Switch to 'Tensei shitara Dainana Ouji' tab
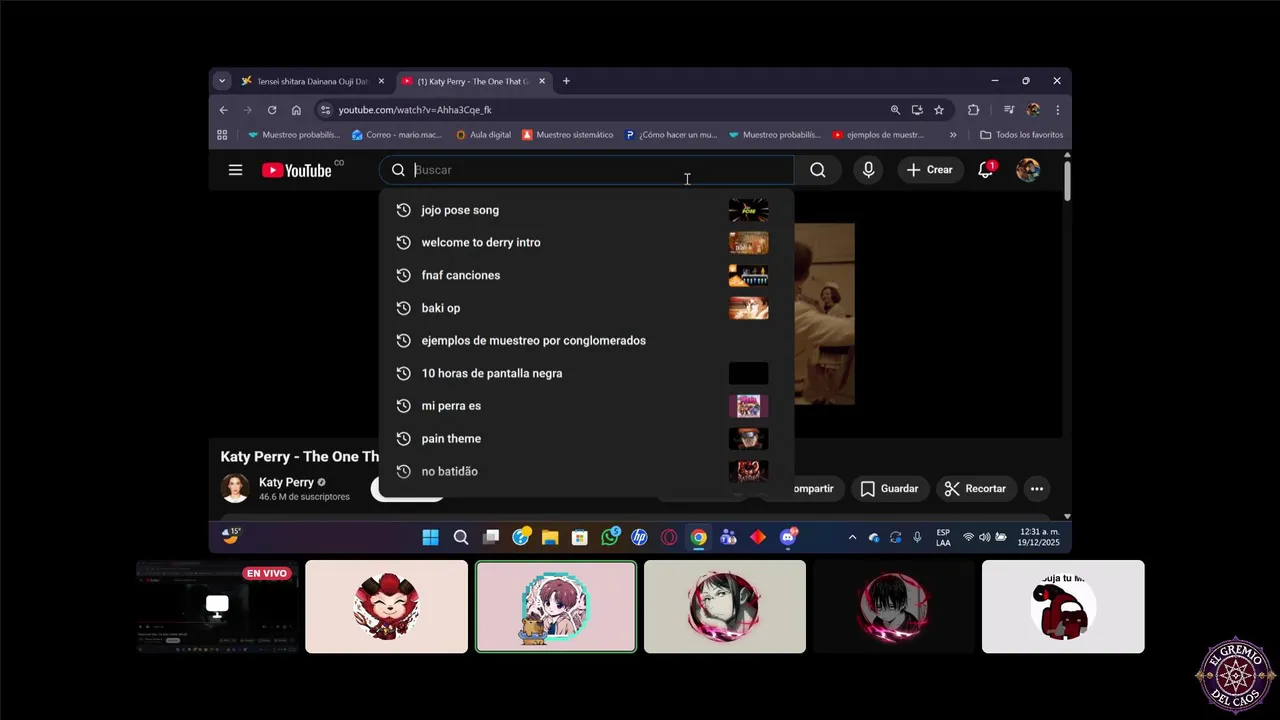The height and width of the screenshot is (720, 1280). coord(313,81)
